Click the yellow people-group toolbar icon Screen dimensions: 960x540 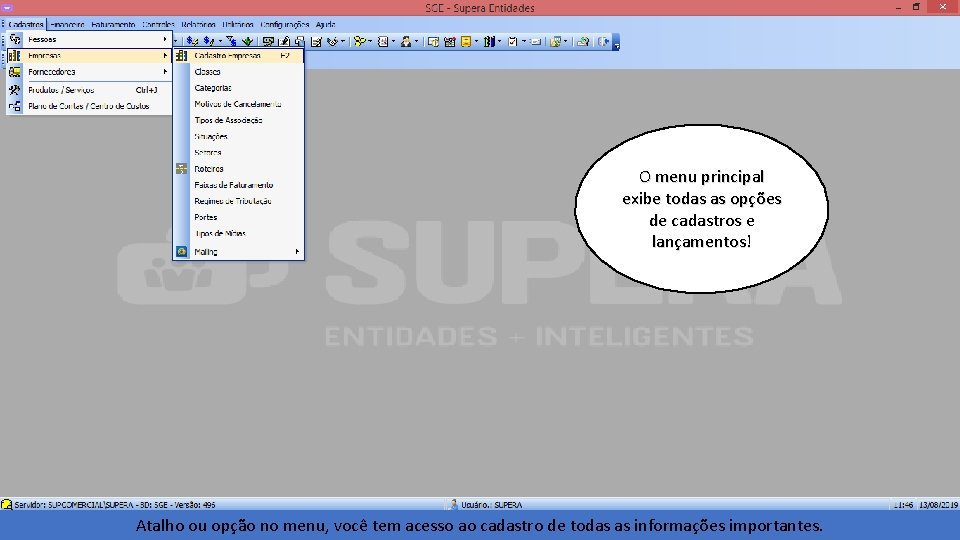(x=360, y=42)
